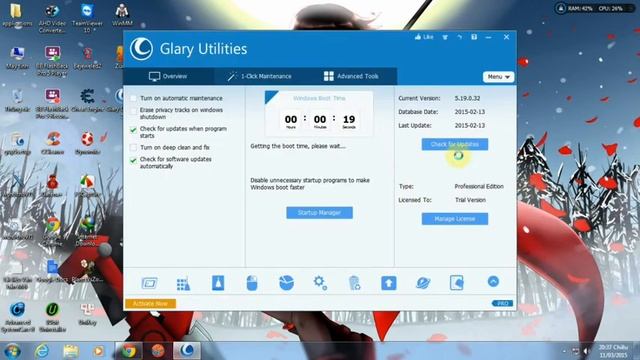Click the thumbs-up Like button in title bar
This screenshot has height=360, width=640.
tap(424, 37)
